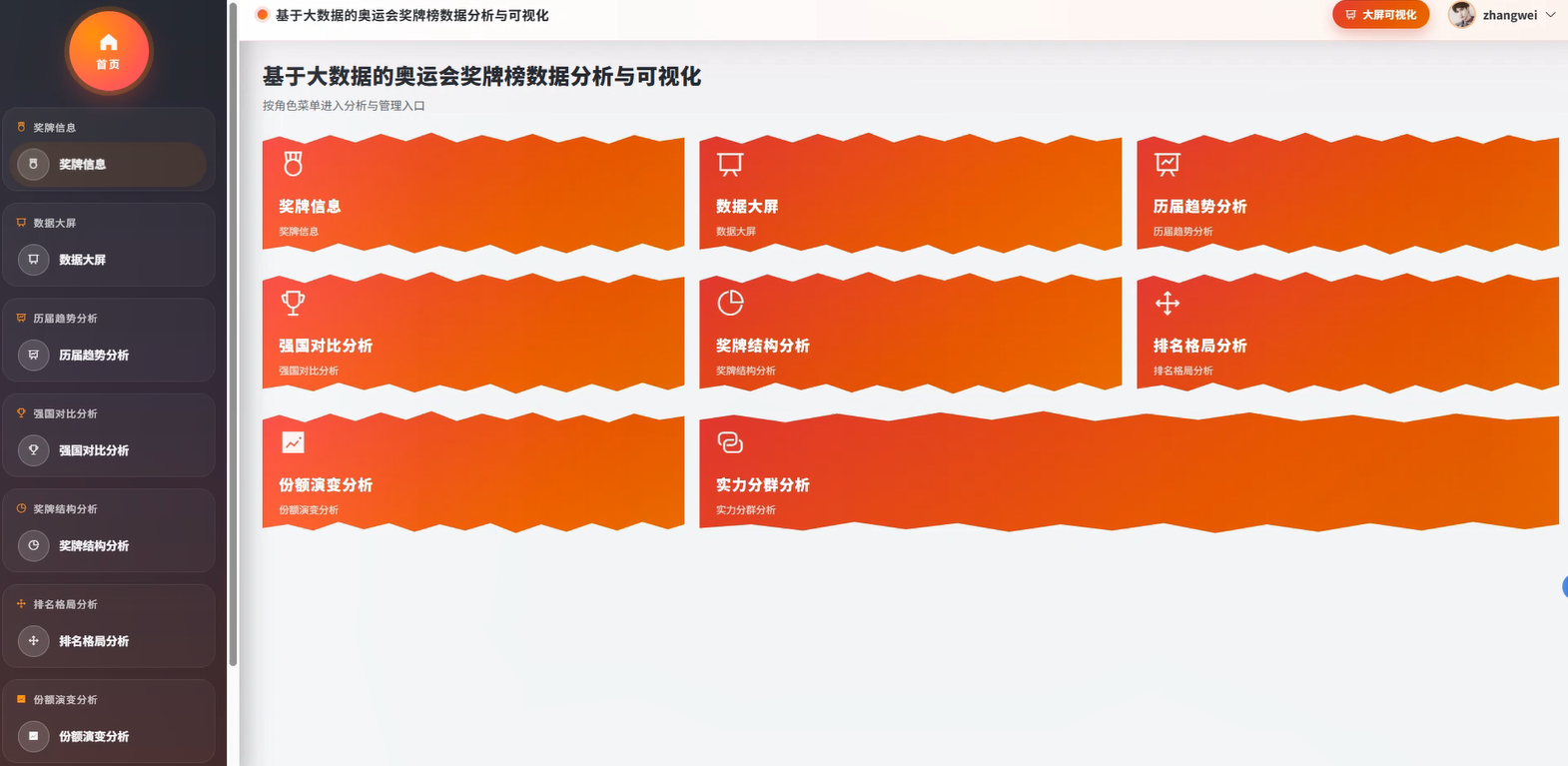Click the four-arrow icon on 排名格局分析 card
This screenshot has height=766, width=1568.
[1168, 303]
